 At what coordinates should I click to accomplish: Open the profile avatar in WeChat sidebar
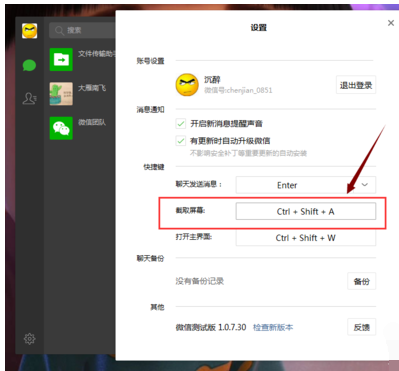click(x=29, y=31)
